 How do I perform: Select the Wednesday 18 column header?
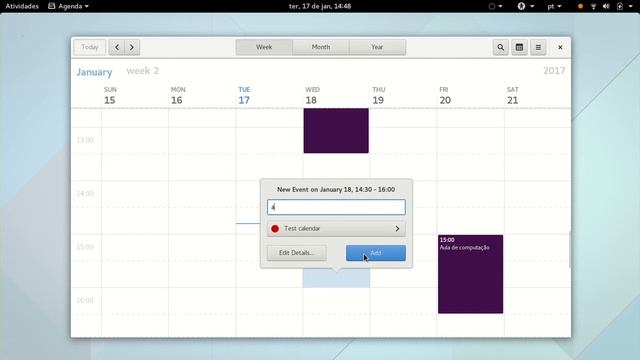tap(312, 96)
